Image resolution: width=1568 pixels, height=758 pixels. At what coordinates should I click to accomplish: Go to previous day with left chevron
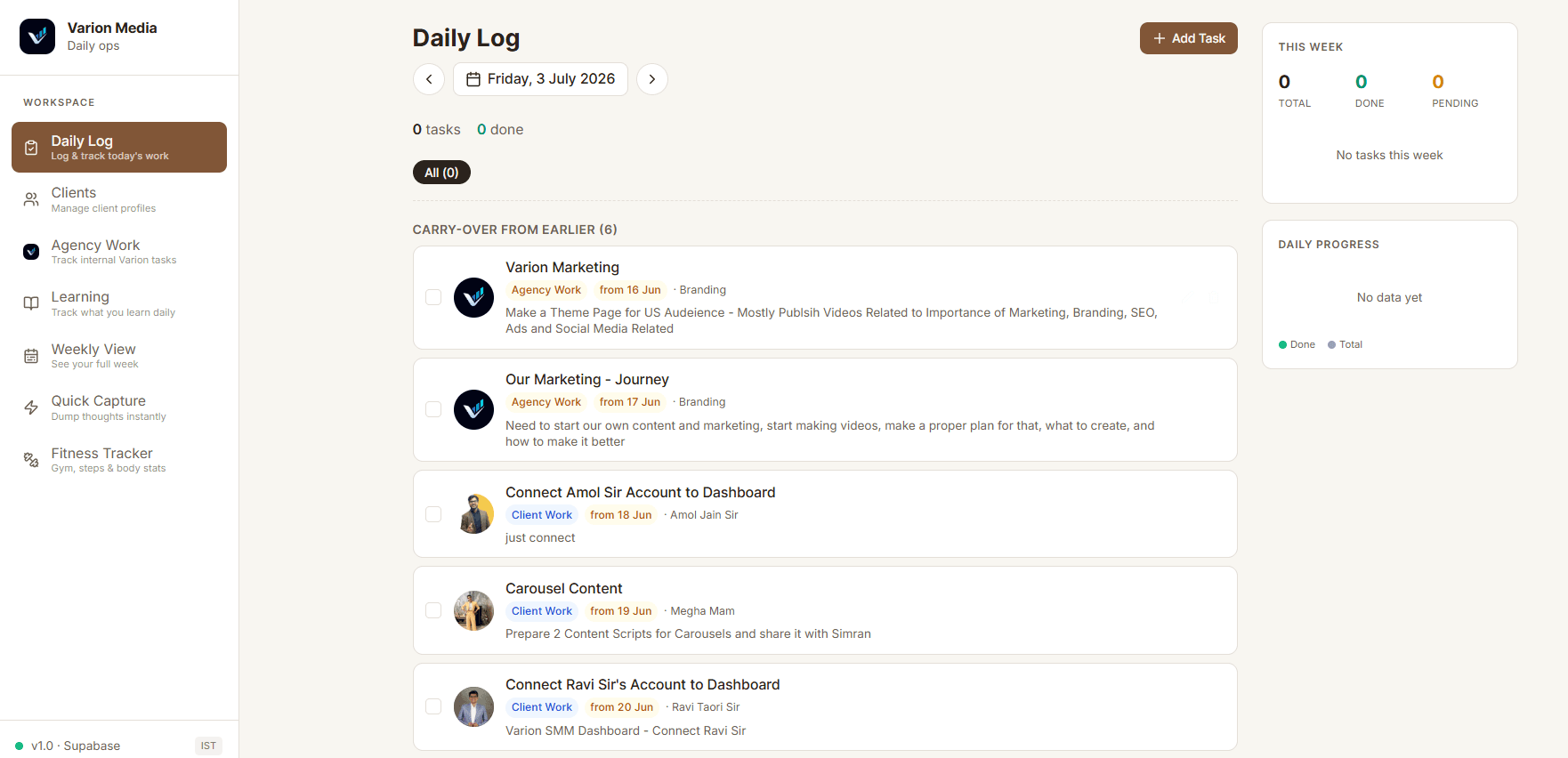pos(429,79)
